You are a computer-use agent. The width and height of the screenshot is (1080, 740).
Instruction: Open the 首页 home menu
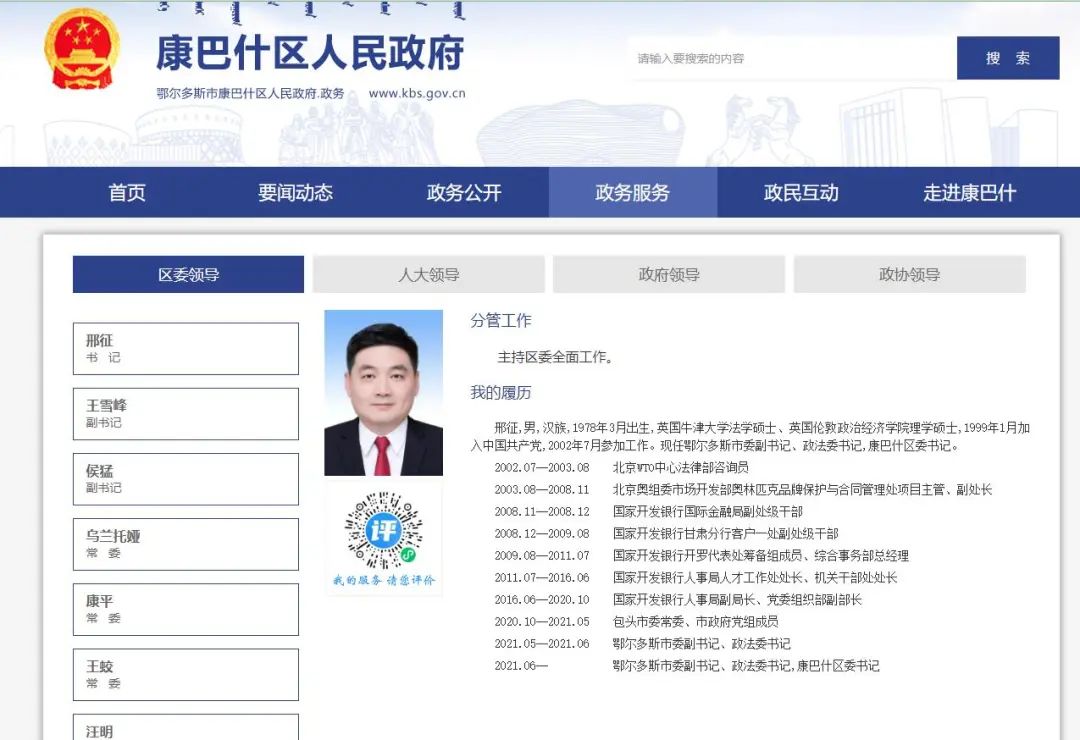tap(127, 193)
